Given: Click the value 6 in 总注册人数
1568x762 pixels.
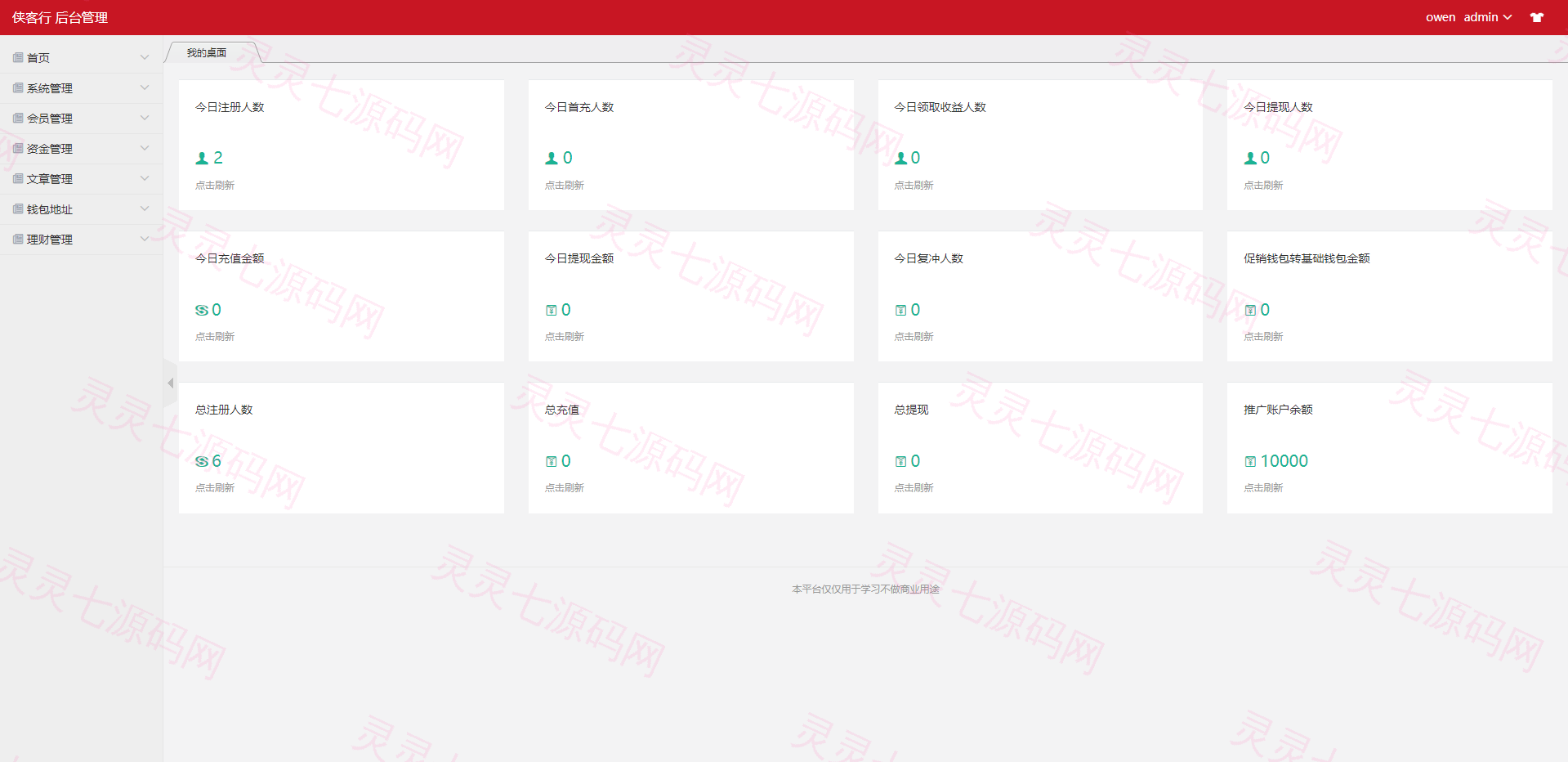Looking at the screenshot, I should (x=217, y=461).
